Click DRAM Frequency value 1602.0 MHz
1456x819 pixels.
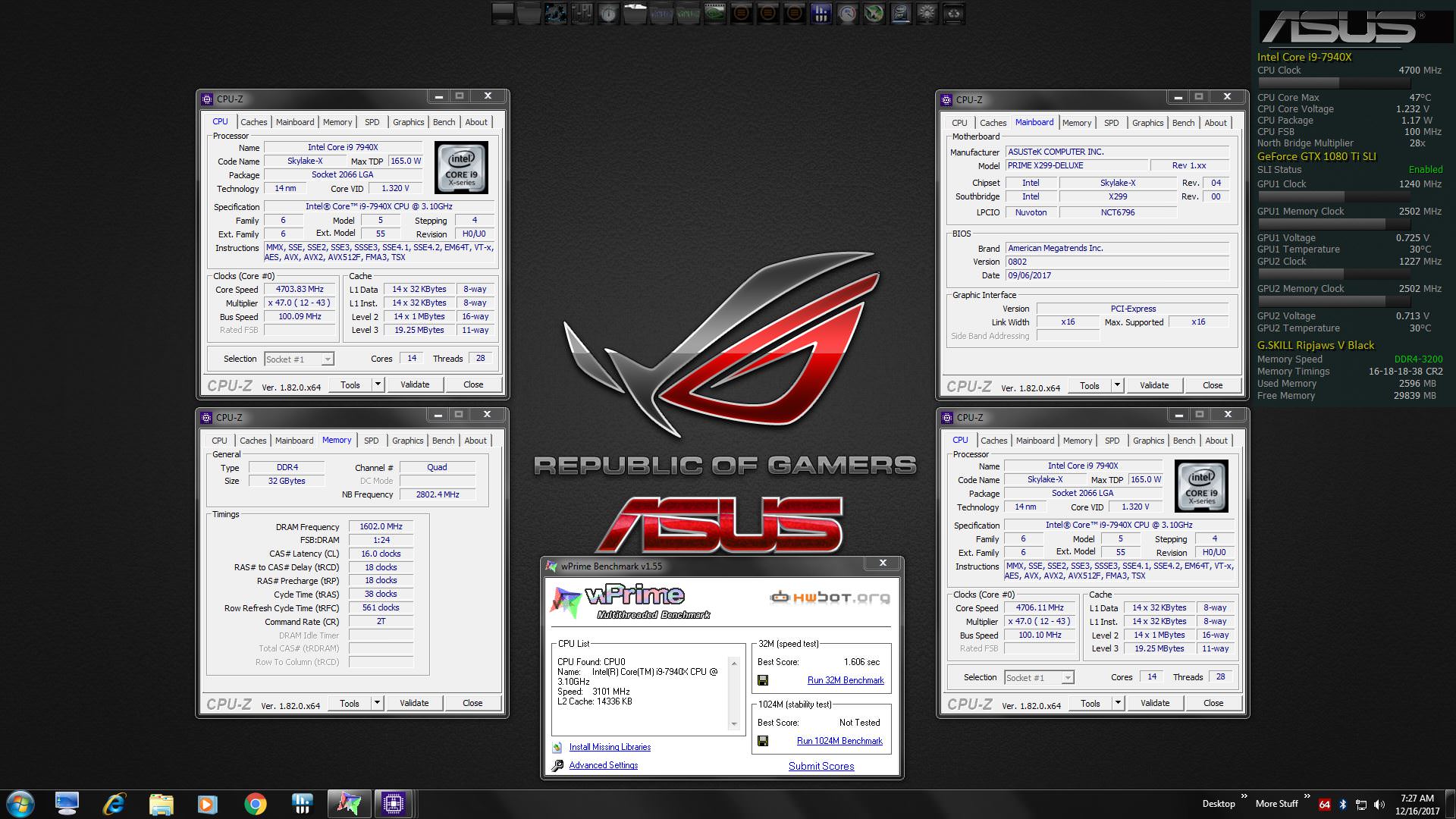click(x=381, y=526)
